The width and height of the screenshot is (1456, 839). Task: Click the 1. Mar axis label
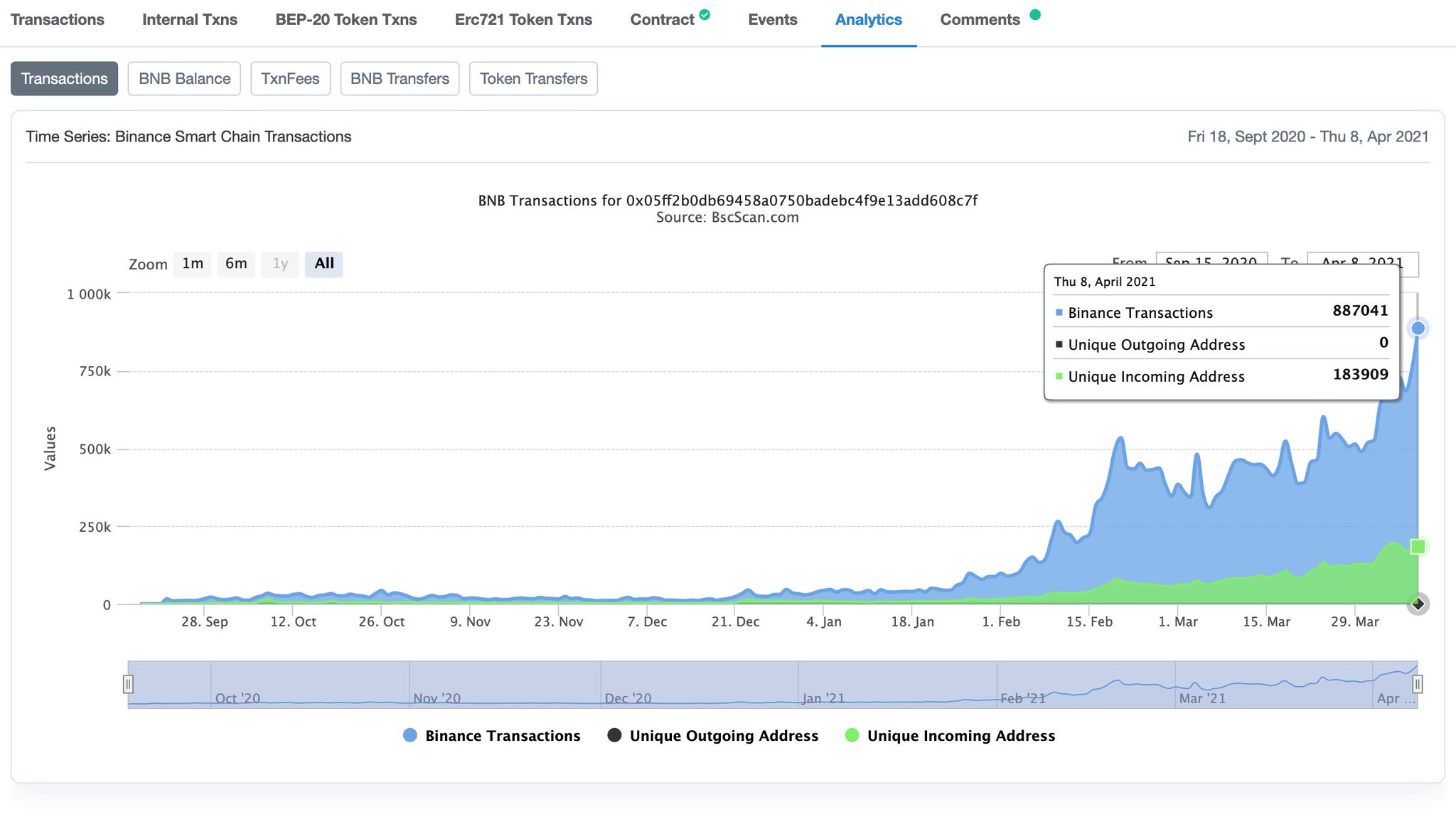pyautogui.click(x=1178, y=622)
